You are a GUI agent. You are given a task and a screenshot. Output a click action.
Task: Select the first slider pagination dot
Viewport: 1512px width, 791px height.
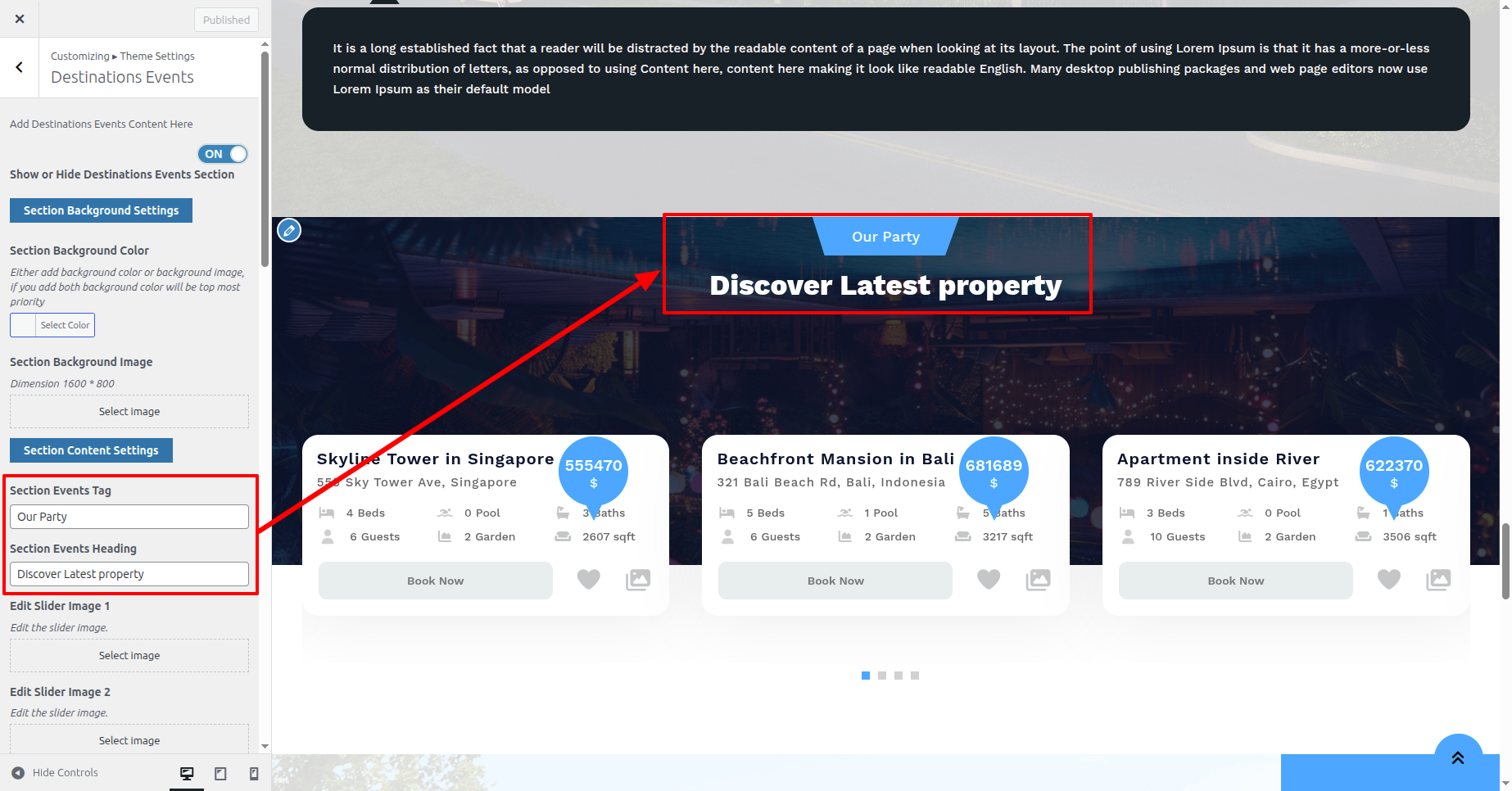[x=866, y=676]
